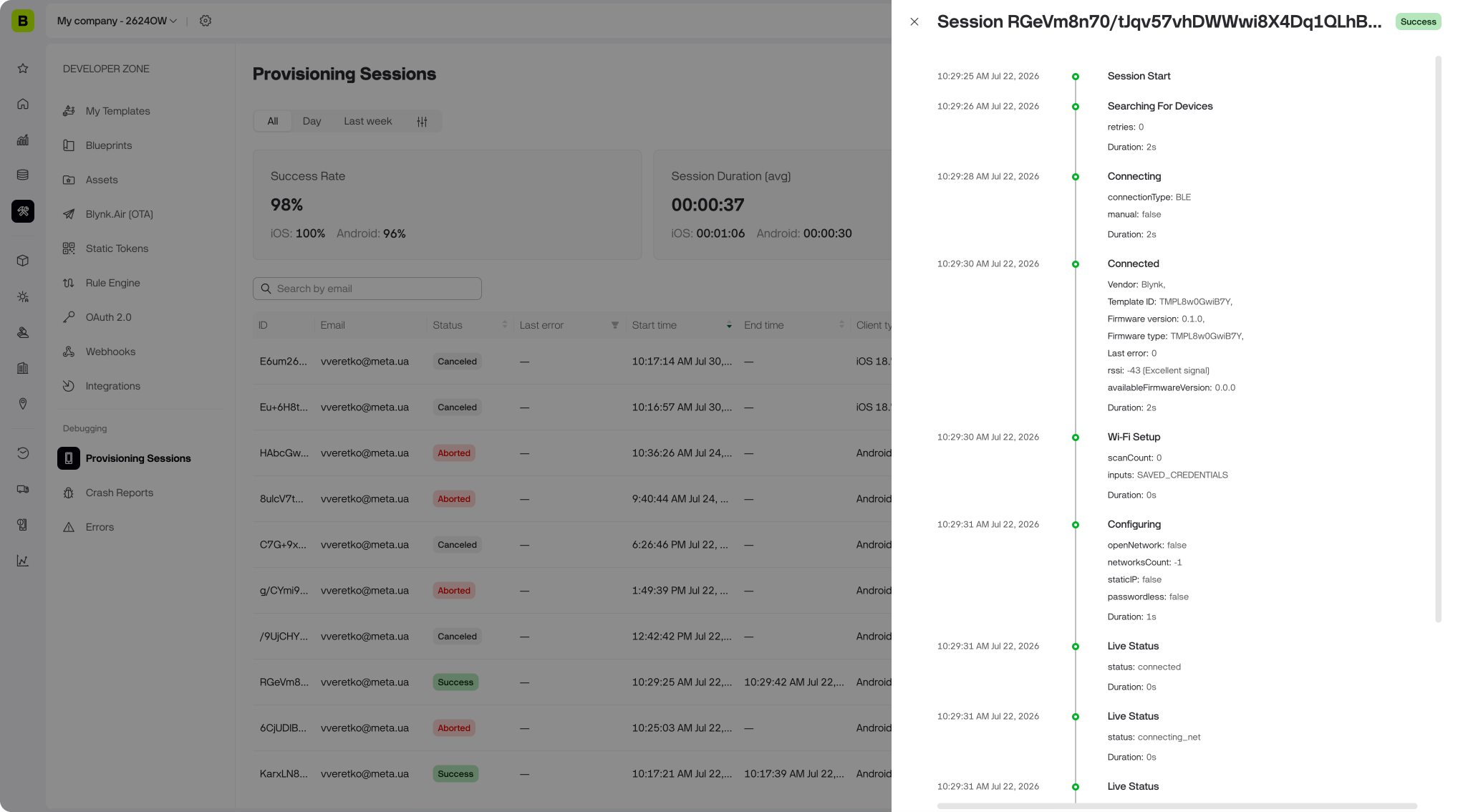The width and height of the screenshot is (1463, 812).
Task: Click the Connected step title
Action: click(x=1133, y=264)
